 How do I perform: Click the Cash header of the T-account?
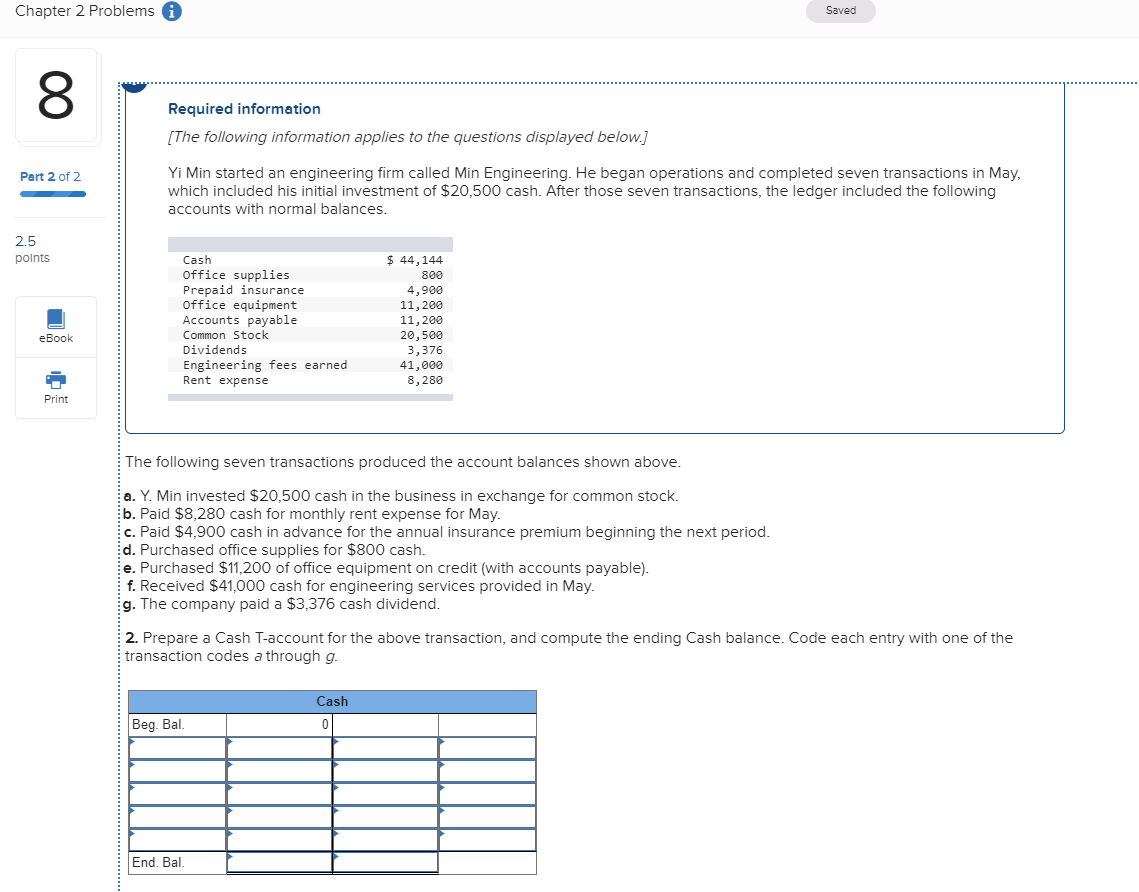pyautogui.click(x=332, y=701)
